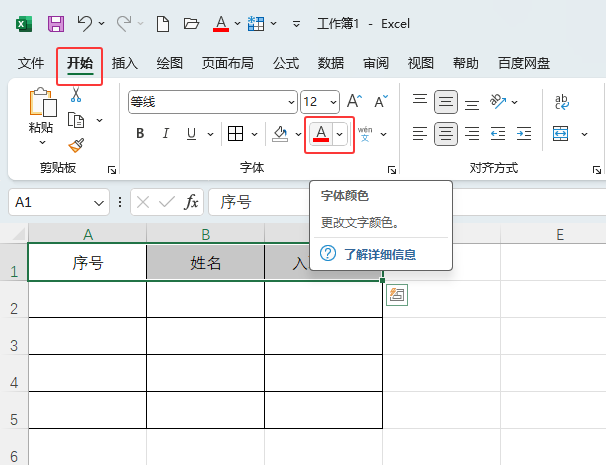
Task: Toggle bold formatting
Action: pos(140,134)
